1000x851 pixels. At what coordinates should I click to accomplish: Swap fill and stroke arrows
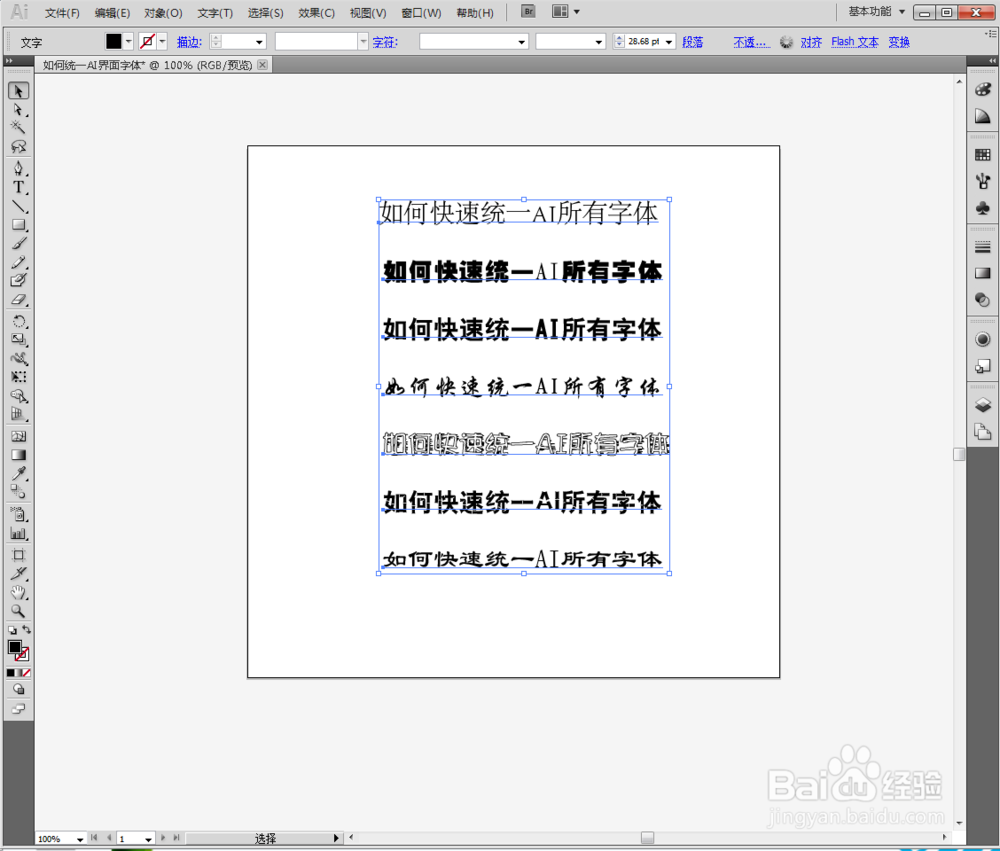click(27, 630)
